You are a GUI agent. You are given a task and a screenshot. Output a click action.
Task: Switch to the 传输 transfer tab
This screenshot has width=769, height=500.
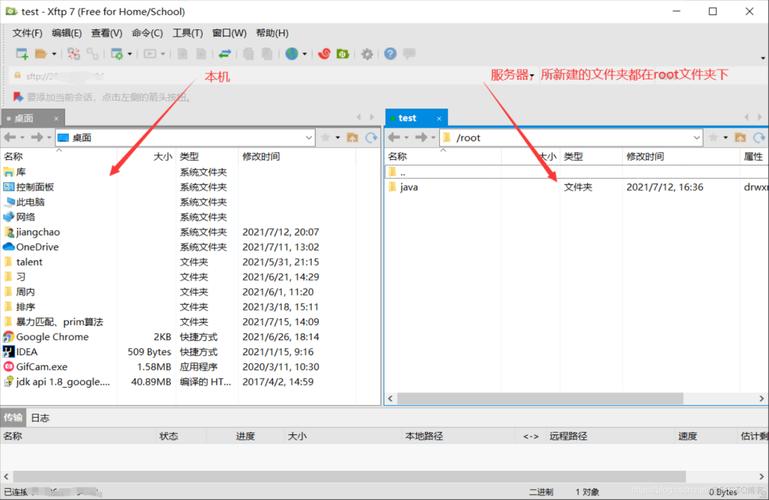click(13, 418)
